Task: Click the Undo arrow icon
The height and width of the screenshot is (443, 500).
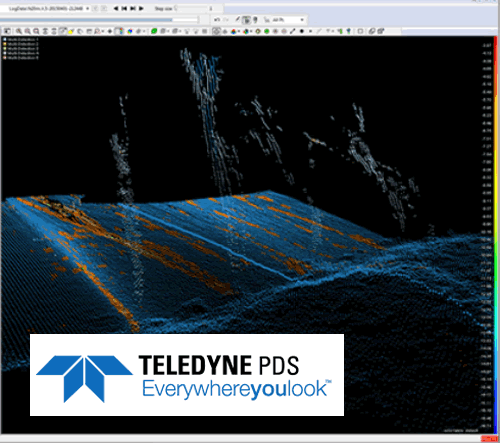Action: [x=217, y=20]
